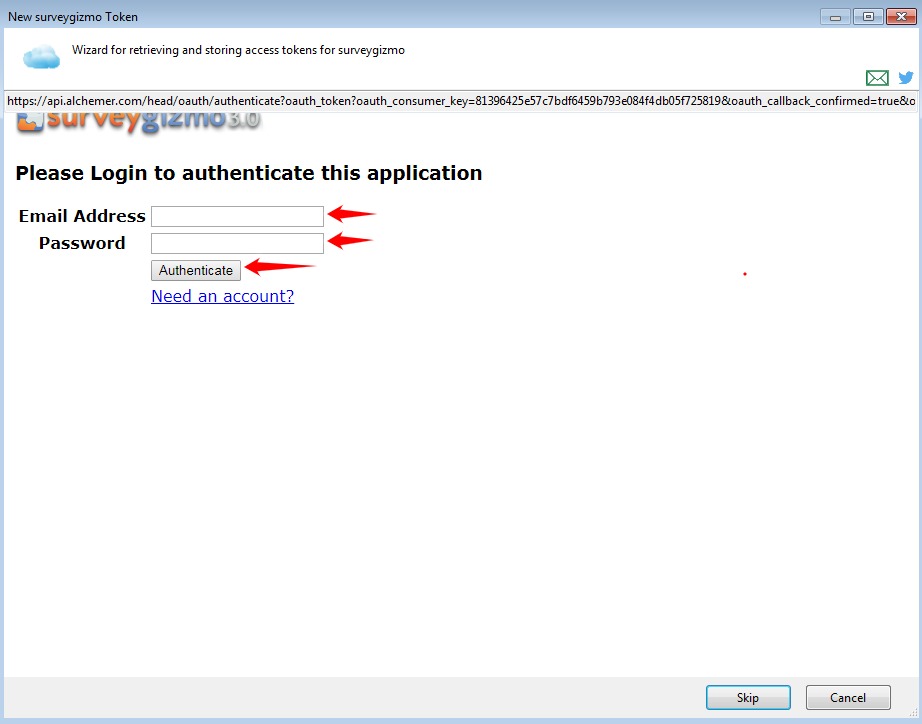Focus the Email Address input field

point(237,216)
